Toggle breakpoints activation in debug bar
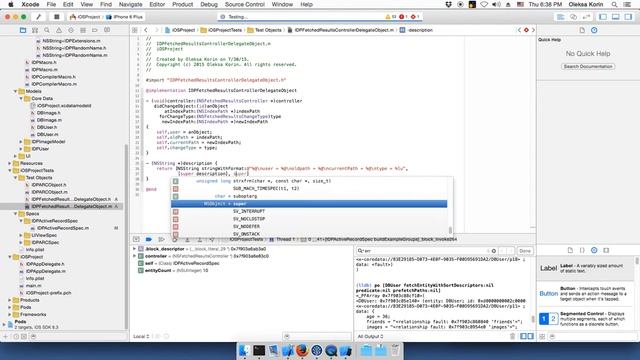The height and width of the screenshot is (360, 640). click(x=149, y=239)
